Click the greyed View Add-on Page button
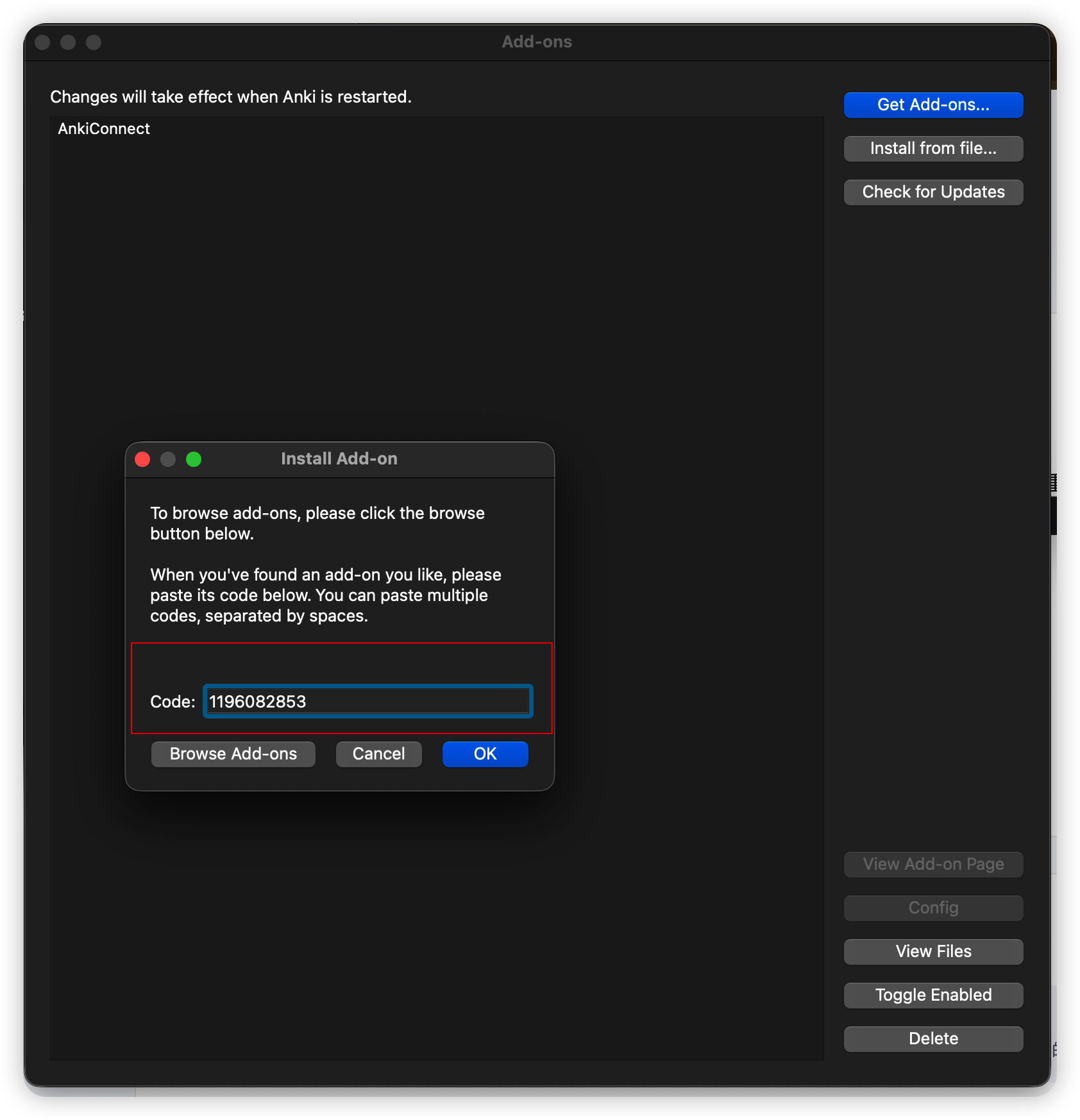This screenshot has width=1080, height=1120. pyautogui.click(x=933, y=864)
